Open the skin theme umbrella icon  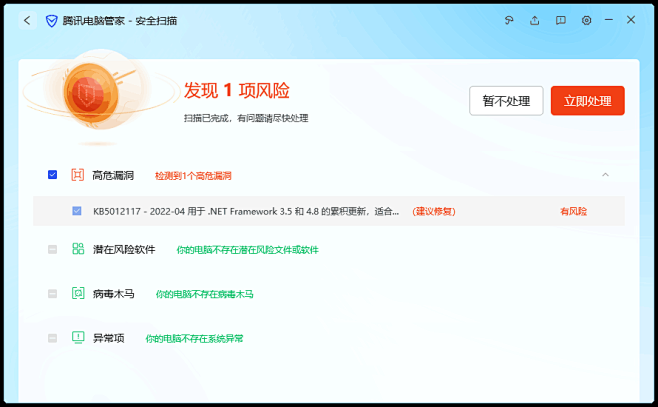point(508,20)
